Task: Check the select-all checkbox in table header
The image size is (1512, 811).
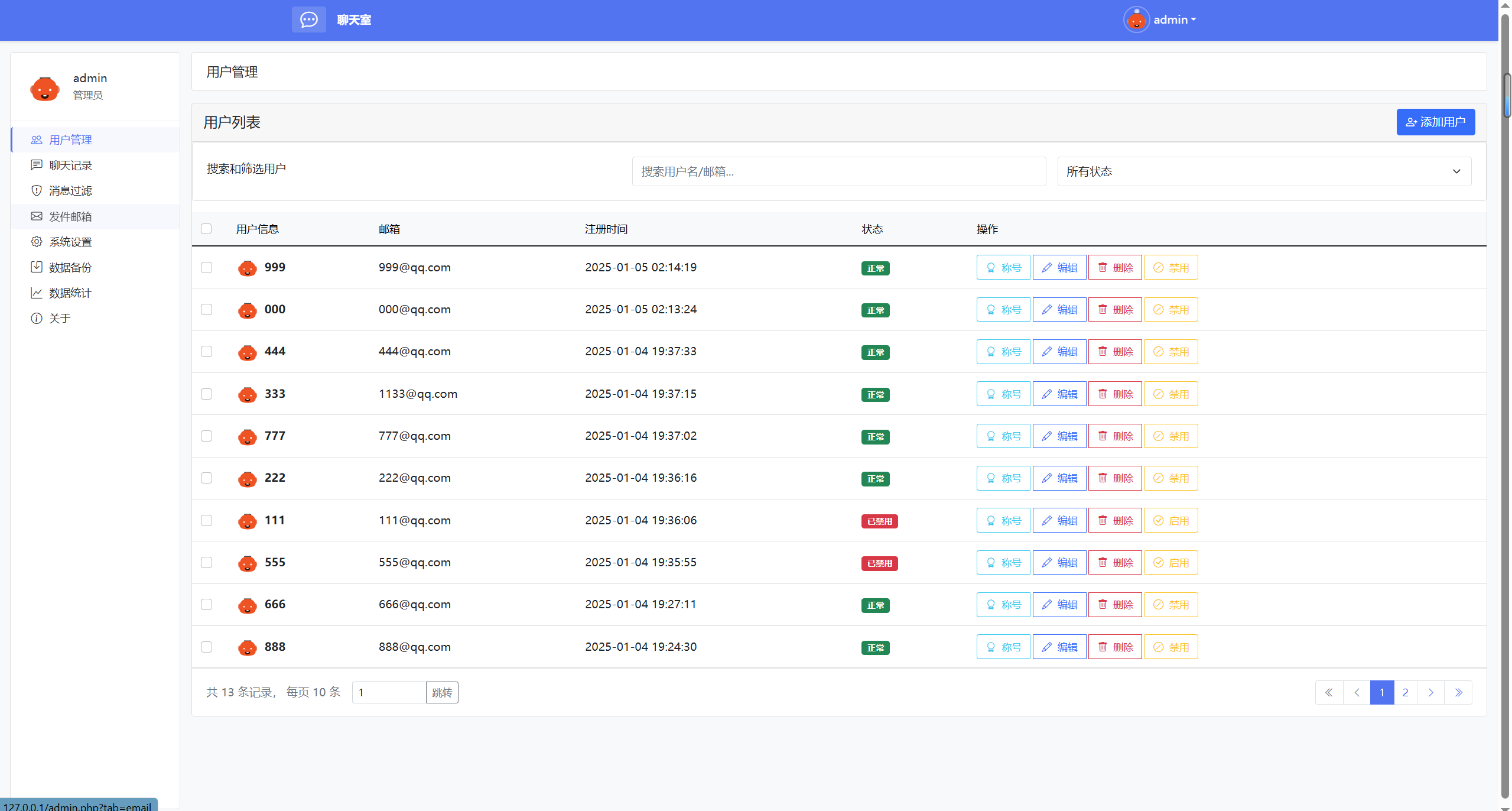Action: [206, 229]
